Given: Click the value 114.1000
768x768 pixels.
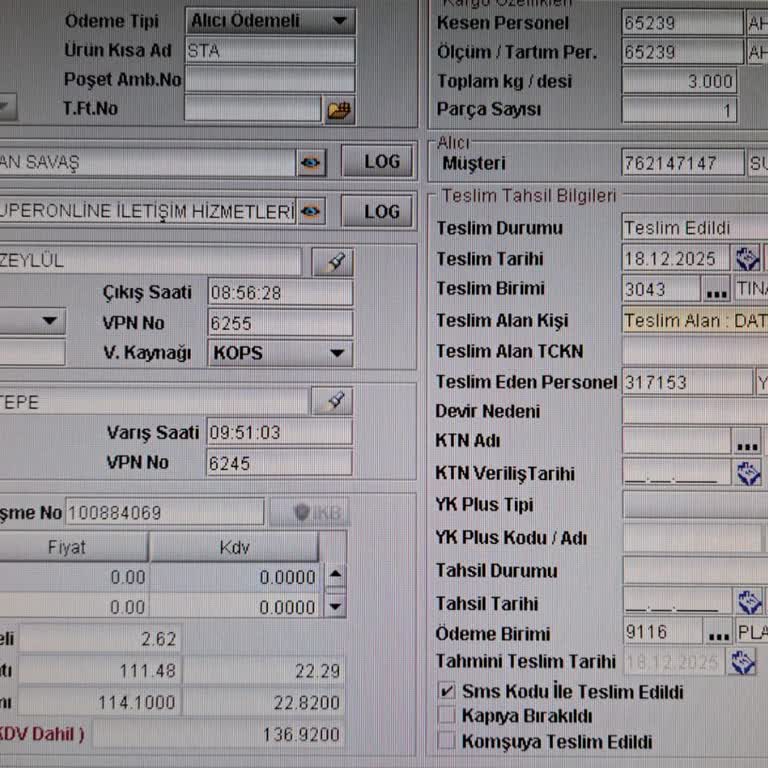Looking at the screenshot, I should click(100, 702).
